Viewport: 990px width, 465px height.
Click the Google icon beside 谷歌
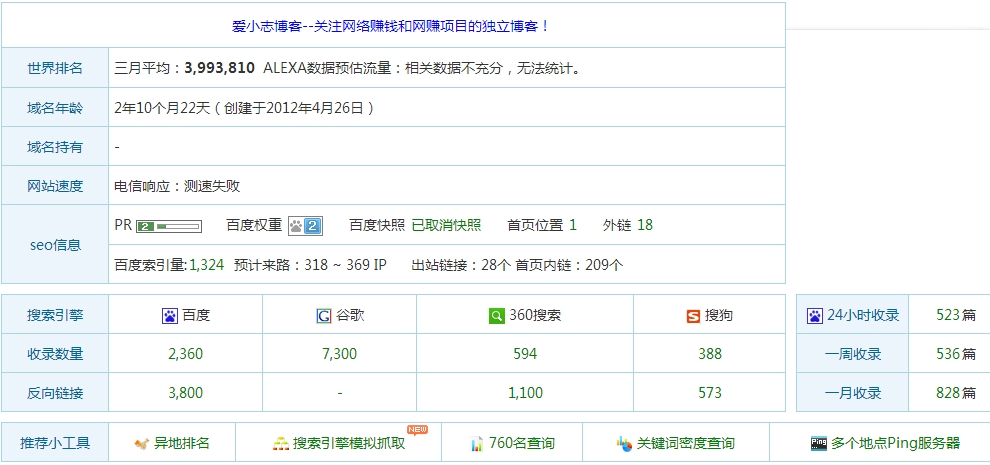[x=324, y=316]
